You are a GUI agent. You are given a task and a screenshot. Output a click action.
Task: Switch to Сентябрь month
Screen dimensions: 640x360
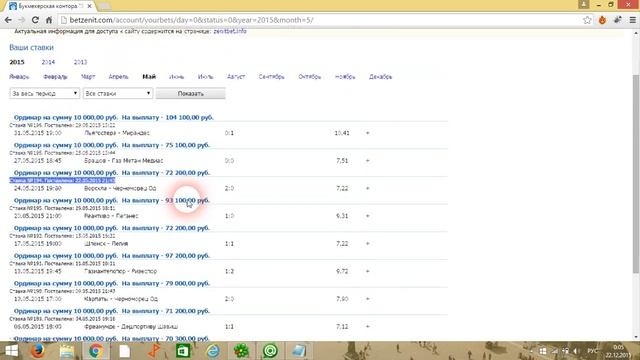click(271, 77)
